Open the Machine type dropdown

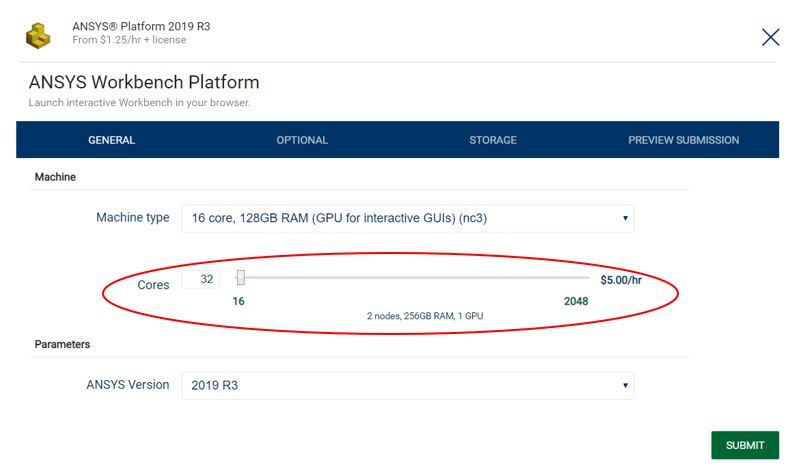tap(408, 218)
